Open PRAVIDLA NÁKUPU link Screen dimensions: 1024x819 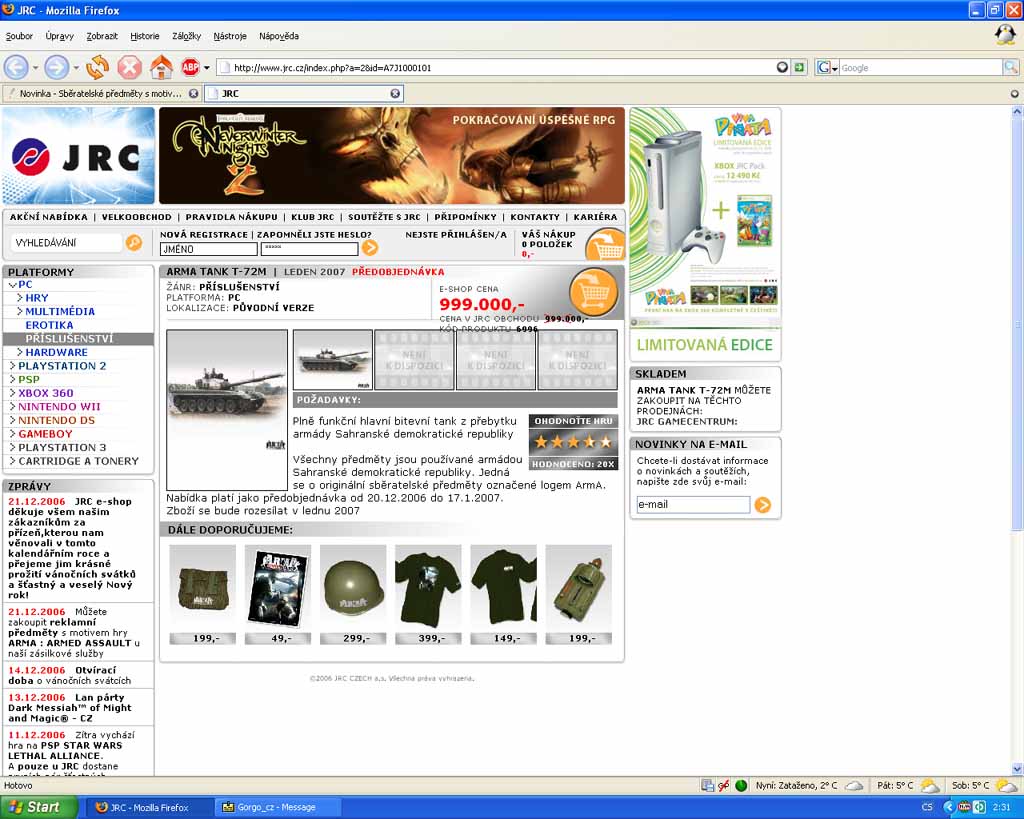coord(231,217)
